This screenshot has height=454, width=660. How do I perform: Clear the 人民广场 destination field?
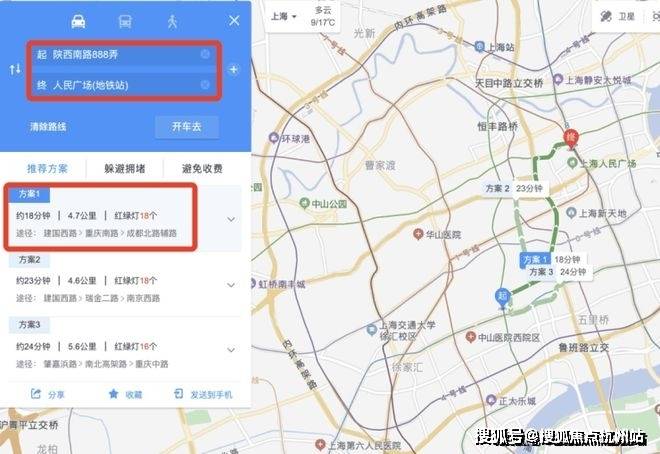[205, 85]
